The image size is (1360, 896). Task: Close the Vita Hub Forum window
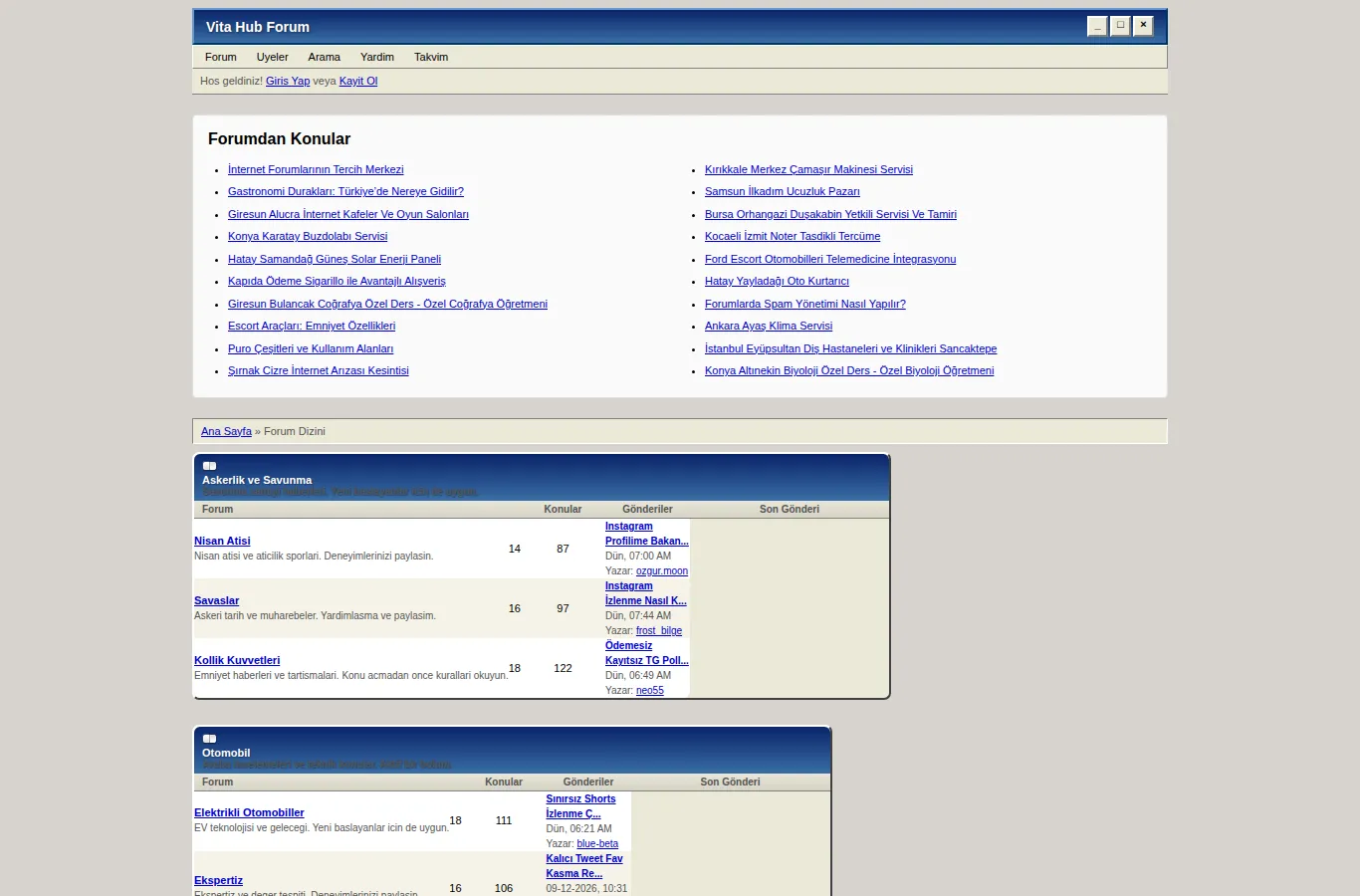1143,26
